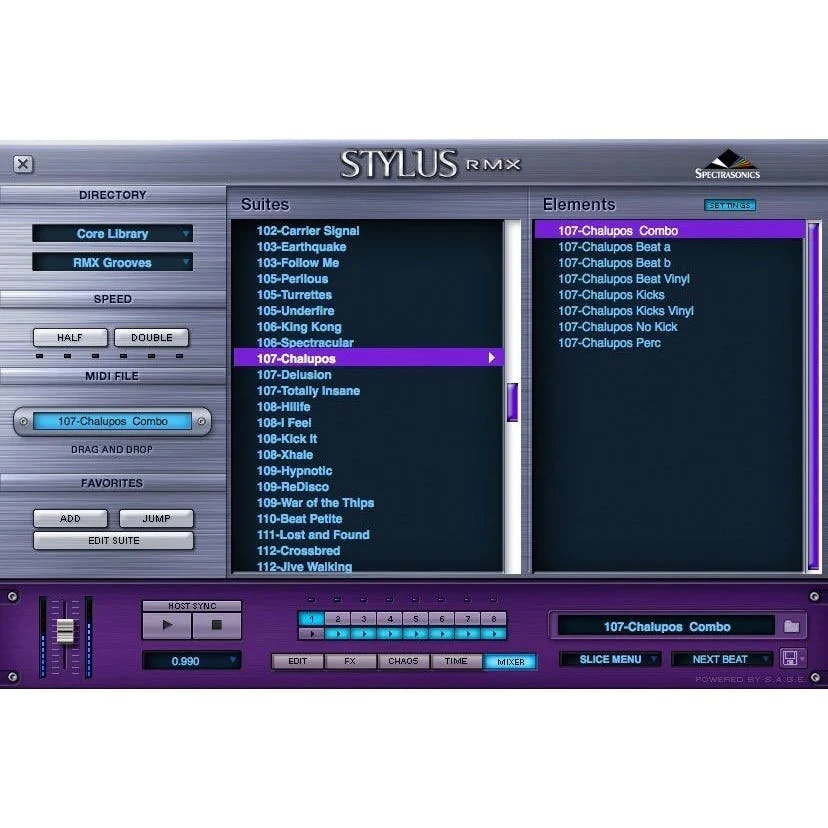Image resolution: width=828 pixels, height=828 pixels.
Task: Select part 1 button
Action: [x=312, y=618]
